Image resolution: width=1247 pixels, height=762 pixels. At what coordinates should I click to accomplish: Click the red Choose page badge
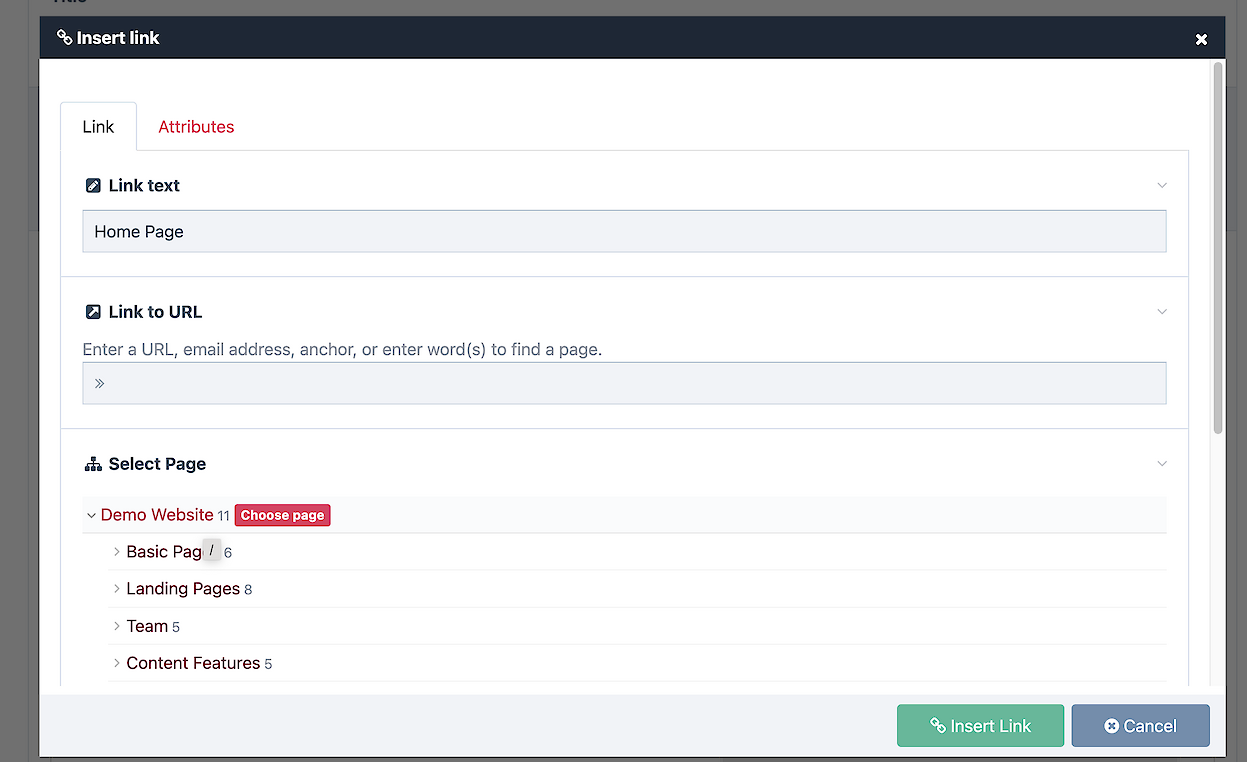click(x=282, y=516)
